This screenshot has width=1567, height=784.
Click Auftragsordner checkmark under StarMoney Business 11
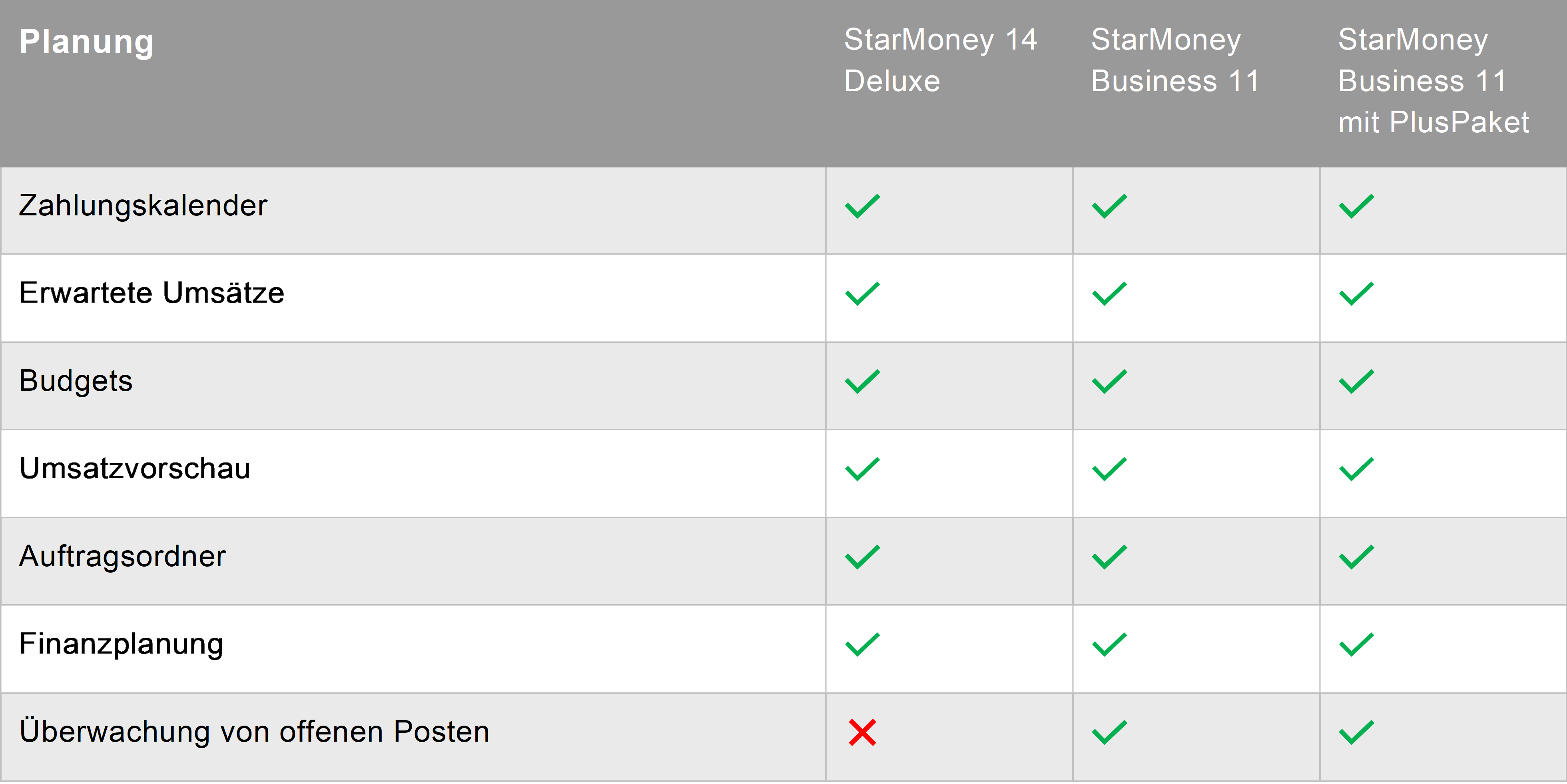point(1109,557)
